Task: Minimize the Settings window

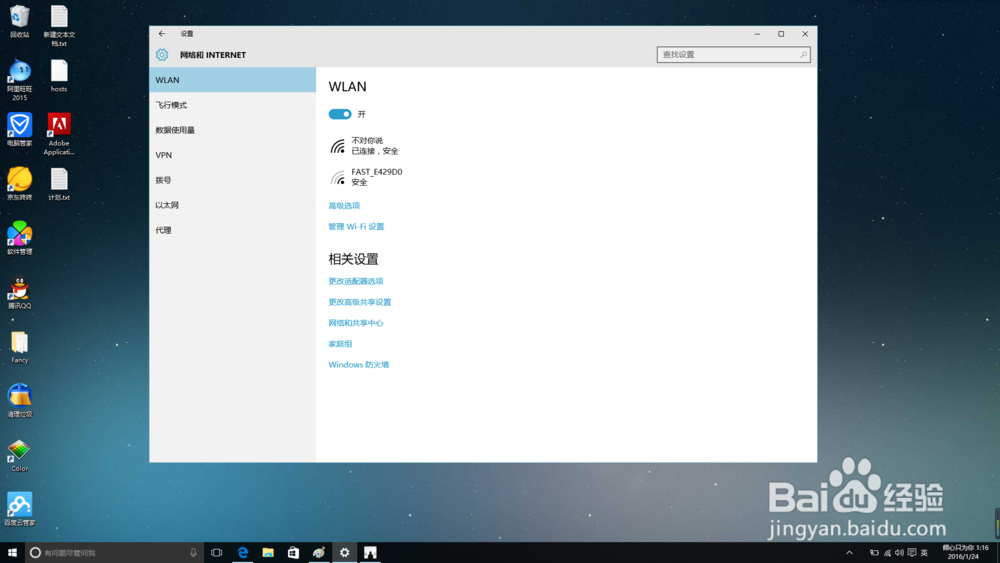Action: [x=757, y=34]
